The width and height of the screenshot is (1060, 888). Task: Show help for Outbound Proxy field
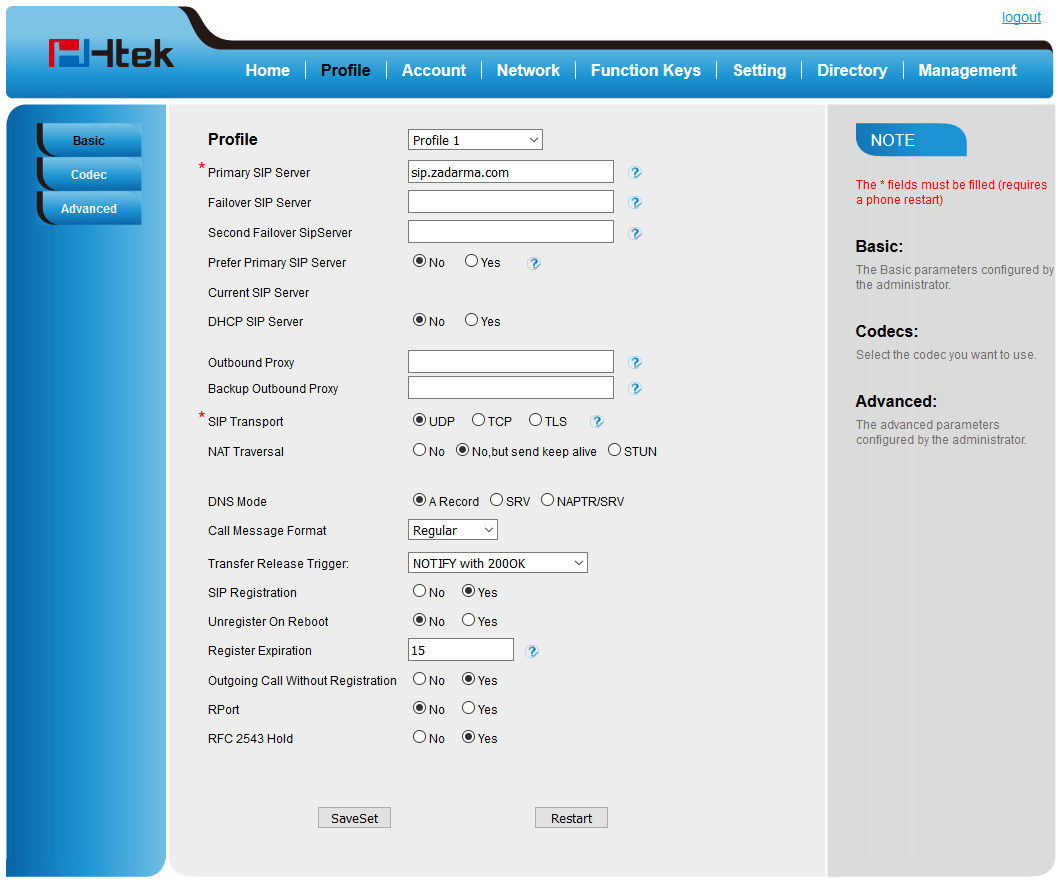point(635,363)
